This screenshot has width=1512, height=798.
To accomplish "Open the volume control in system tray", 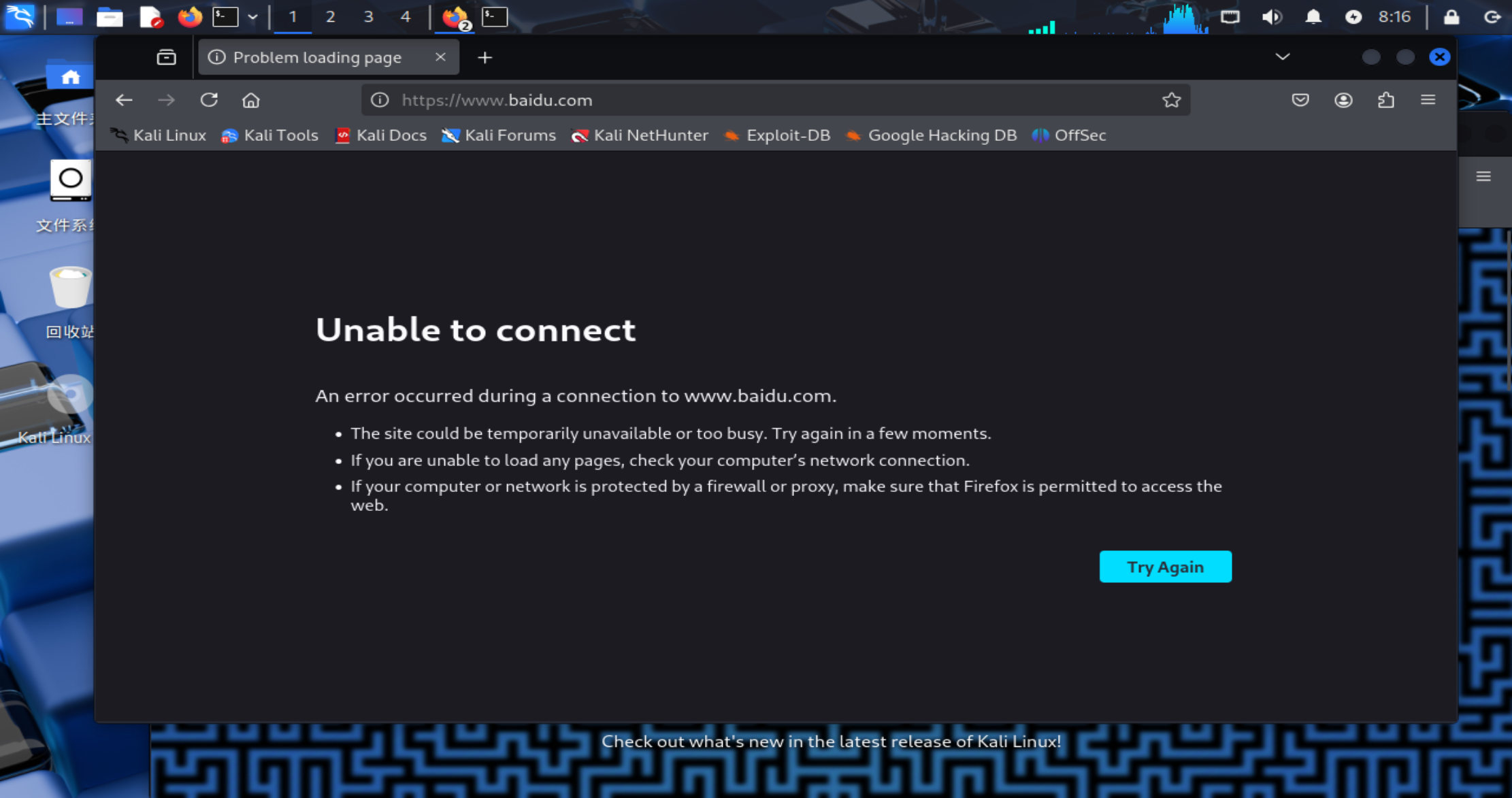I will (x=1271, y=16).
